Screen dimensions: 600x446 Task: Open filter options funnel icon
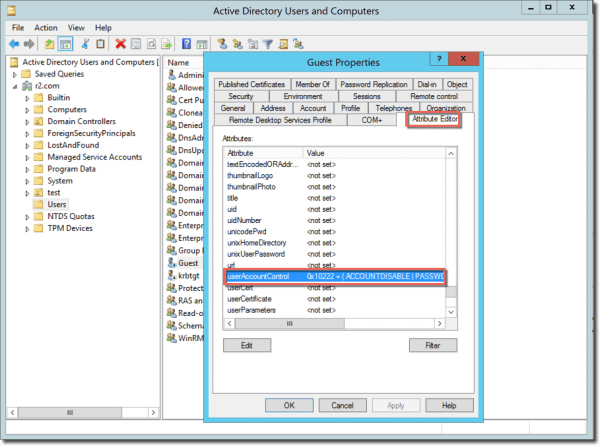point(268,44)
